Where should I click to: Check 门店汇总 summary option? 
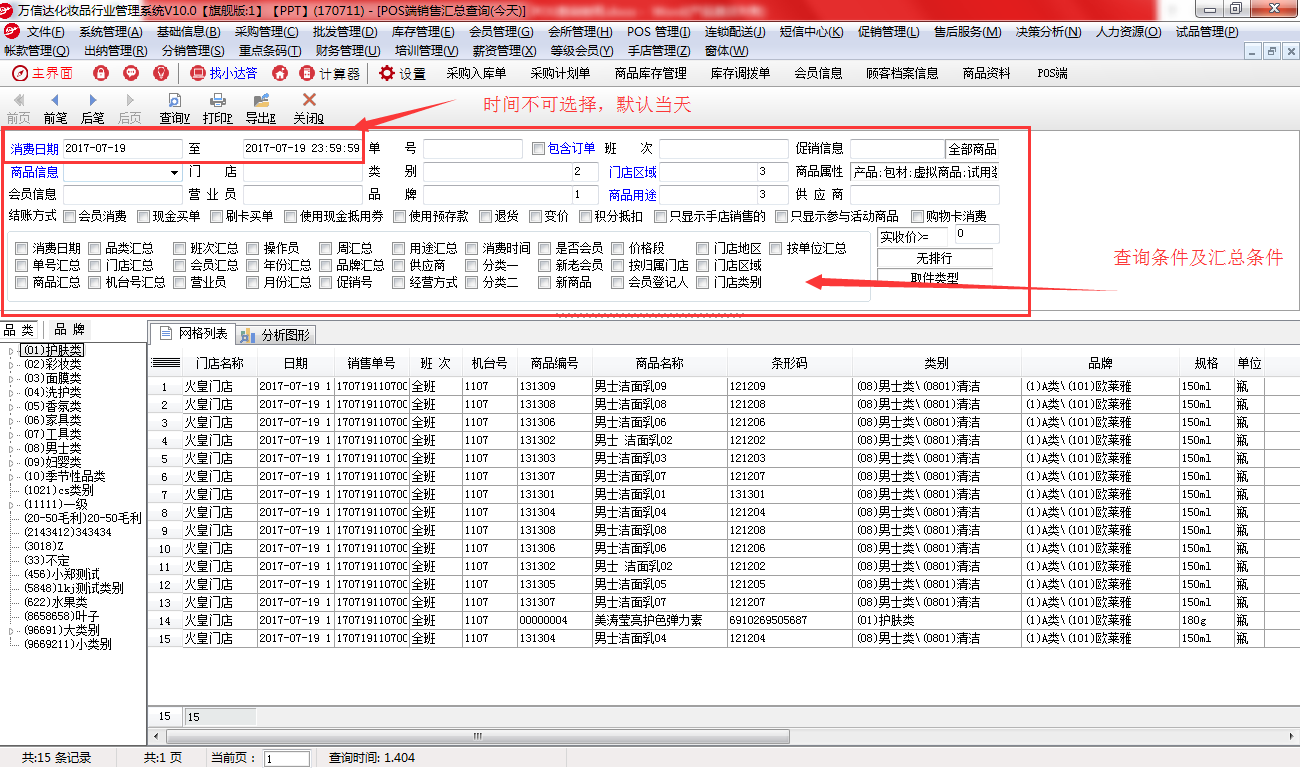[x=95, y=265]
